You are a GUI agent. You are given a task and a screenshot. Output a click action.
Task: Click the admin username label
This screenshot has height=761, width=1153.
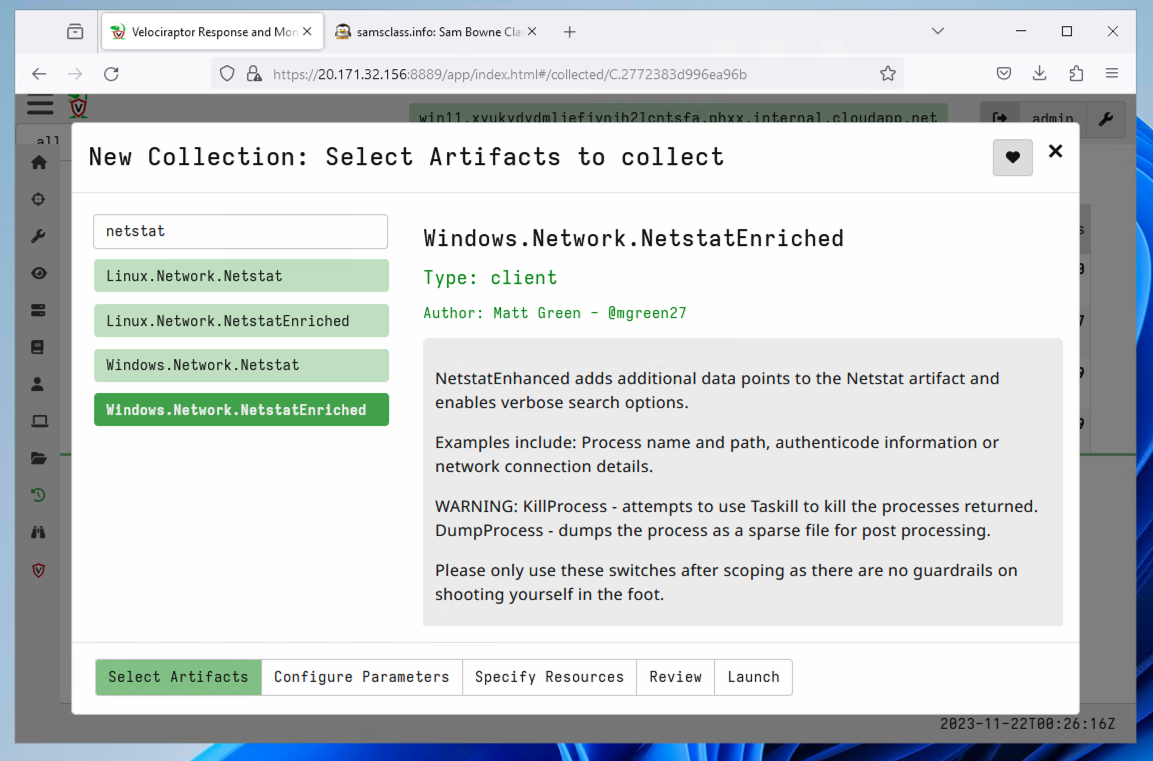(1052, 118)
